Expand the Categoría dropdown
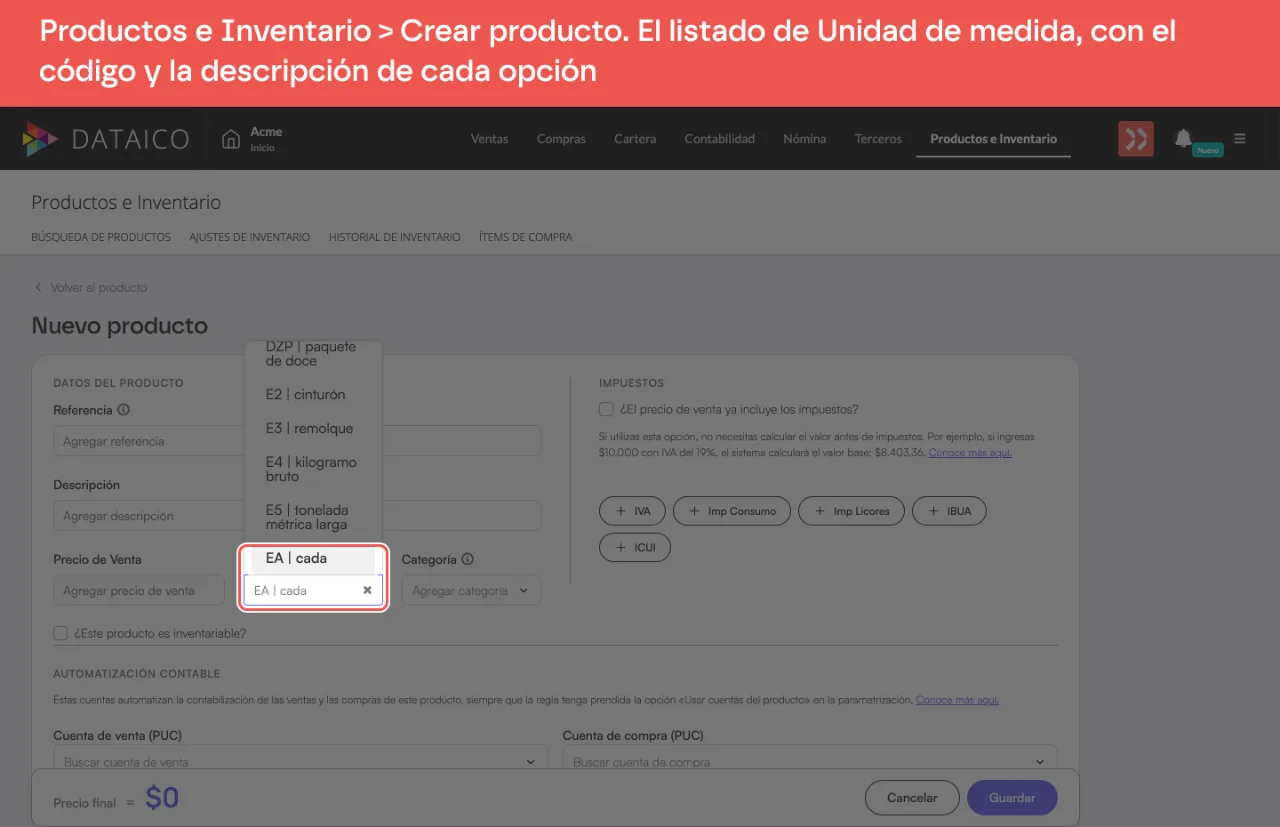Image resolution: width=1280 pixels, height=827 pixels. (471, 591)
